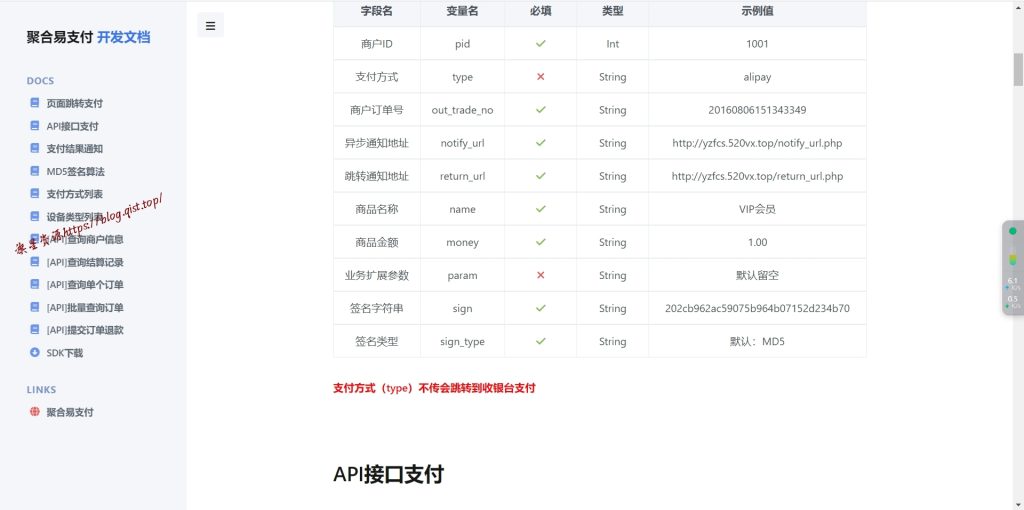Open the [API]查询结算记录 docs section
Viewport: 1024px width, 510px height.
tap(85, 262)
